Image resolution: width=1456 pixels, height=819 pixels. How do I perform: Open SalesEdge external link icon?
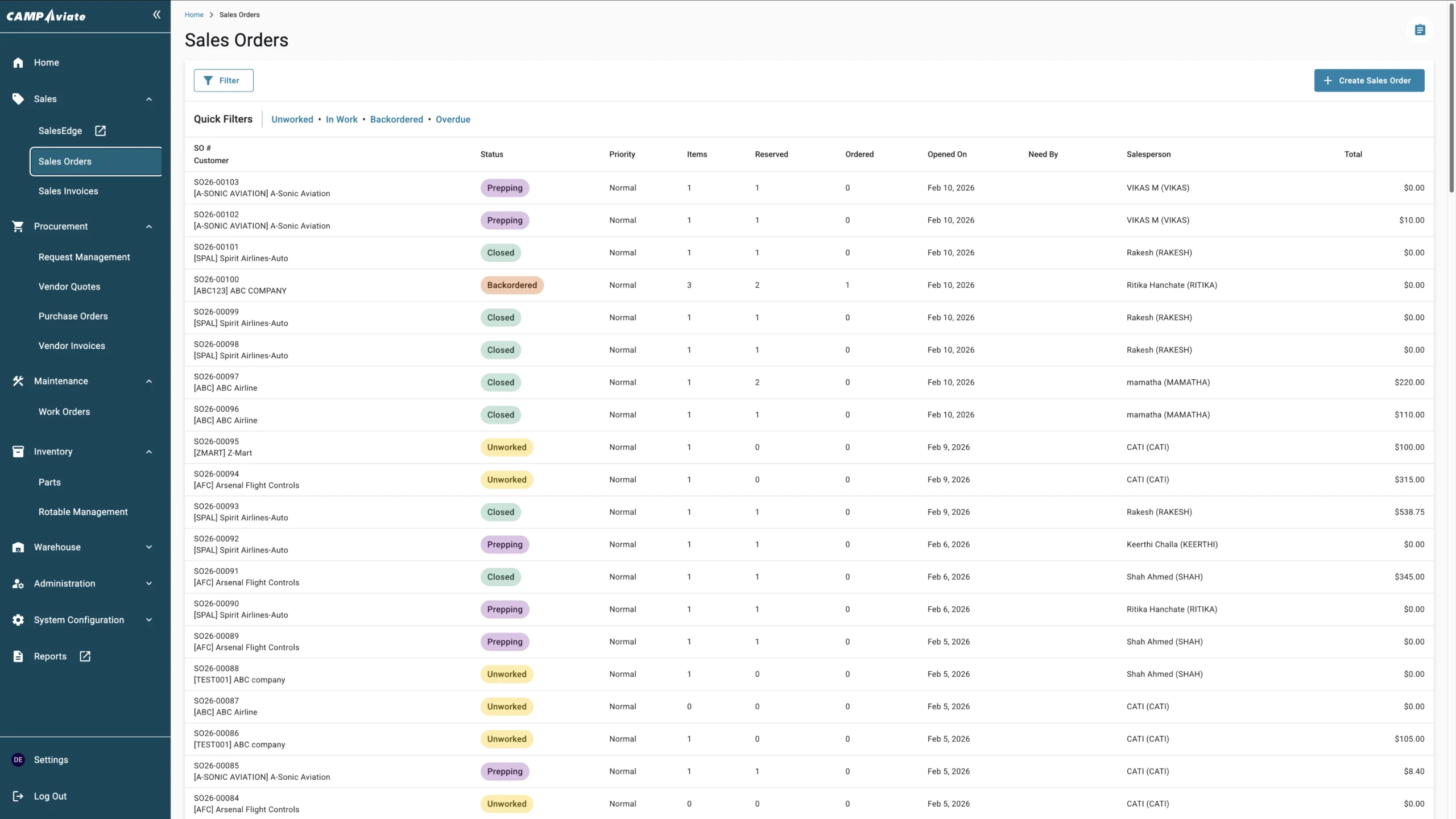101,131
